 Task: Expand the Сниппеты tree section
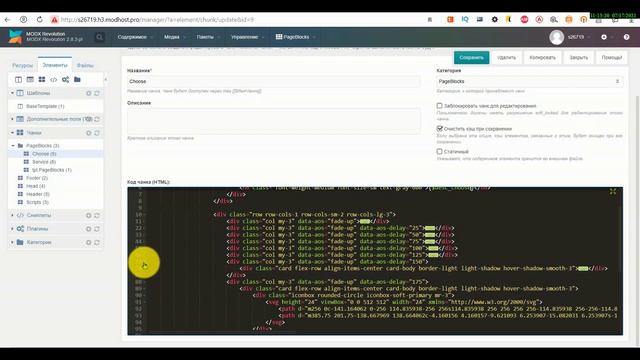12,215
